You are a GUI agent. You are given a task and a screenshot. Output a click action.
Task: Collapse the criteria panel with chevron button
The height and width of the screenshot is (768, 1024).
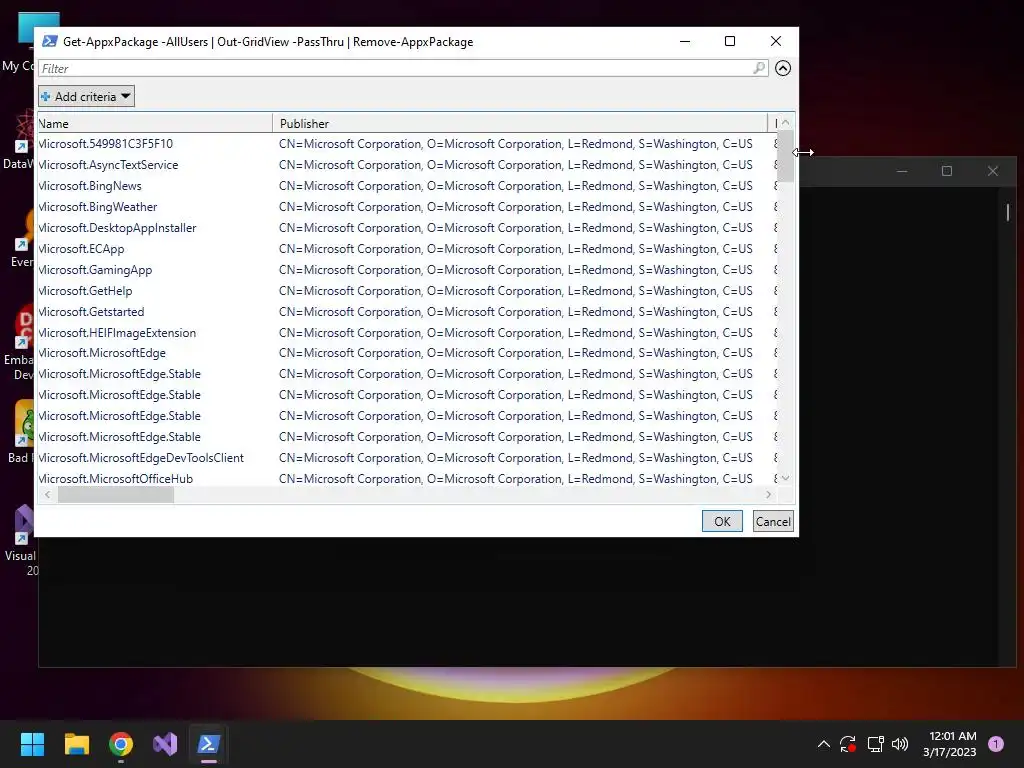click(x=783, y=68)
